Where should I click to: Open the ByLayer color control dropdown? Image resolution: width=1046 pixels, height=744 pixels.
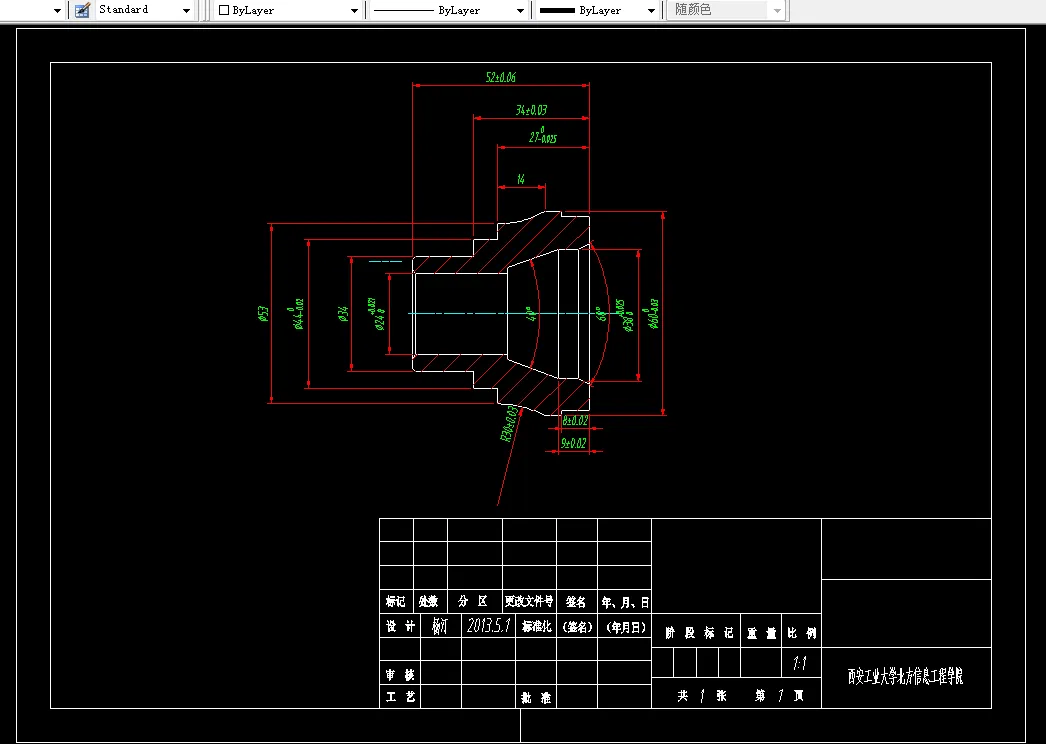point(354,11)
